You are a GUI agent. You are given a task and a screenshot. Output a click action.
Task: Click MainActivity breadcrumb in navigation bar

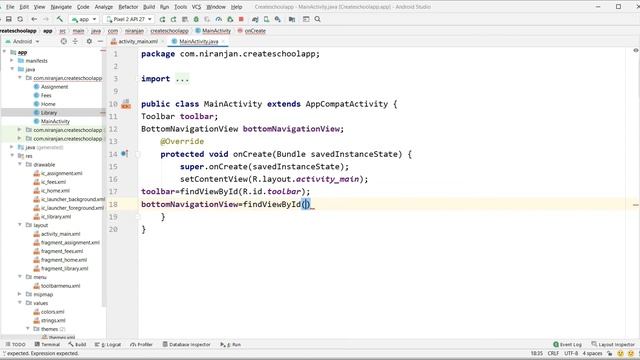click(213, 31)
